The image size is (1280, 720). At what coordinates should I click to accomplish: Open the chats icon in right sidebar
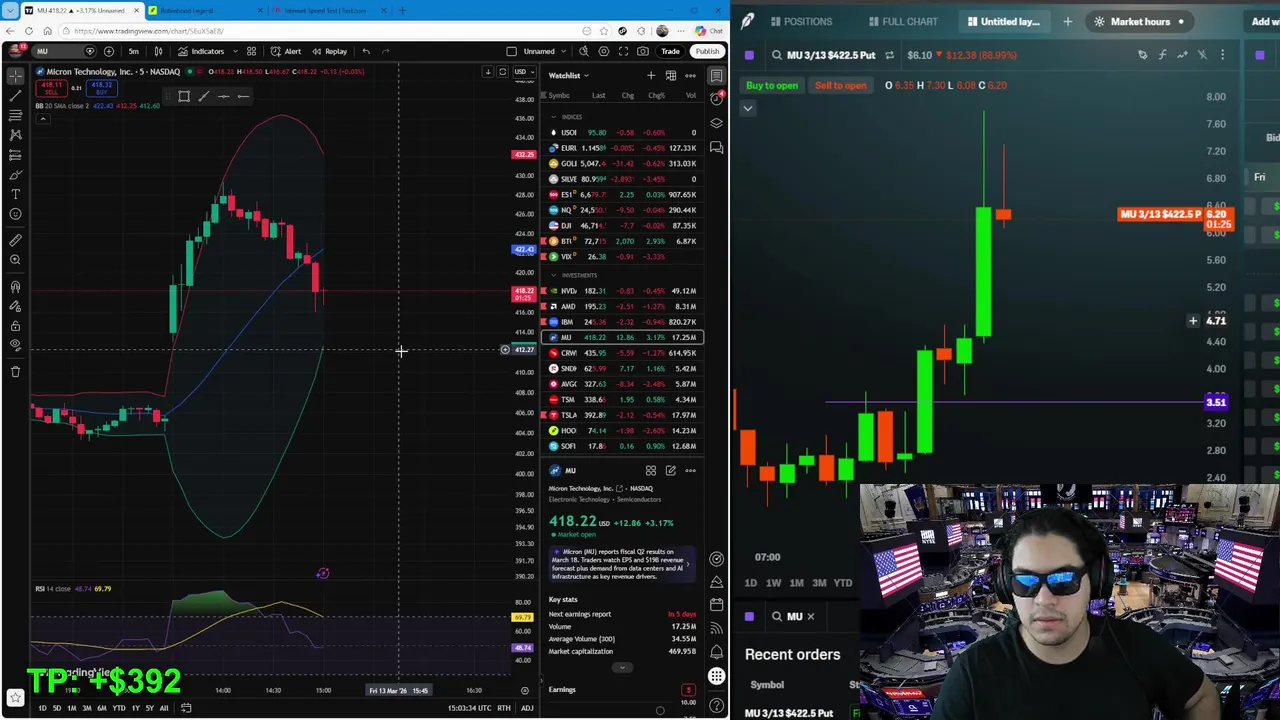pos(716,147)
